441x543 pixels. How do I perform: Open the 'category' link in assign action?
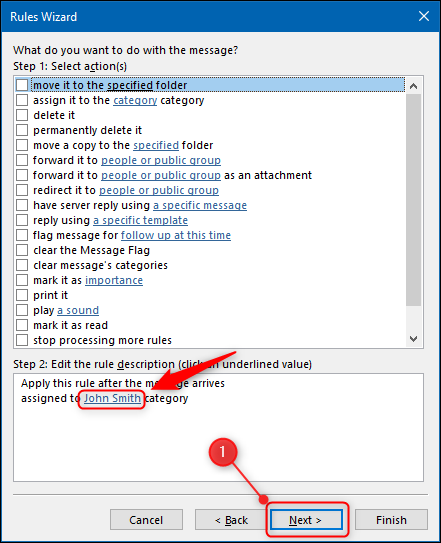135,100
